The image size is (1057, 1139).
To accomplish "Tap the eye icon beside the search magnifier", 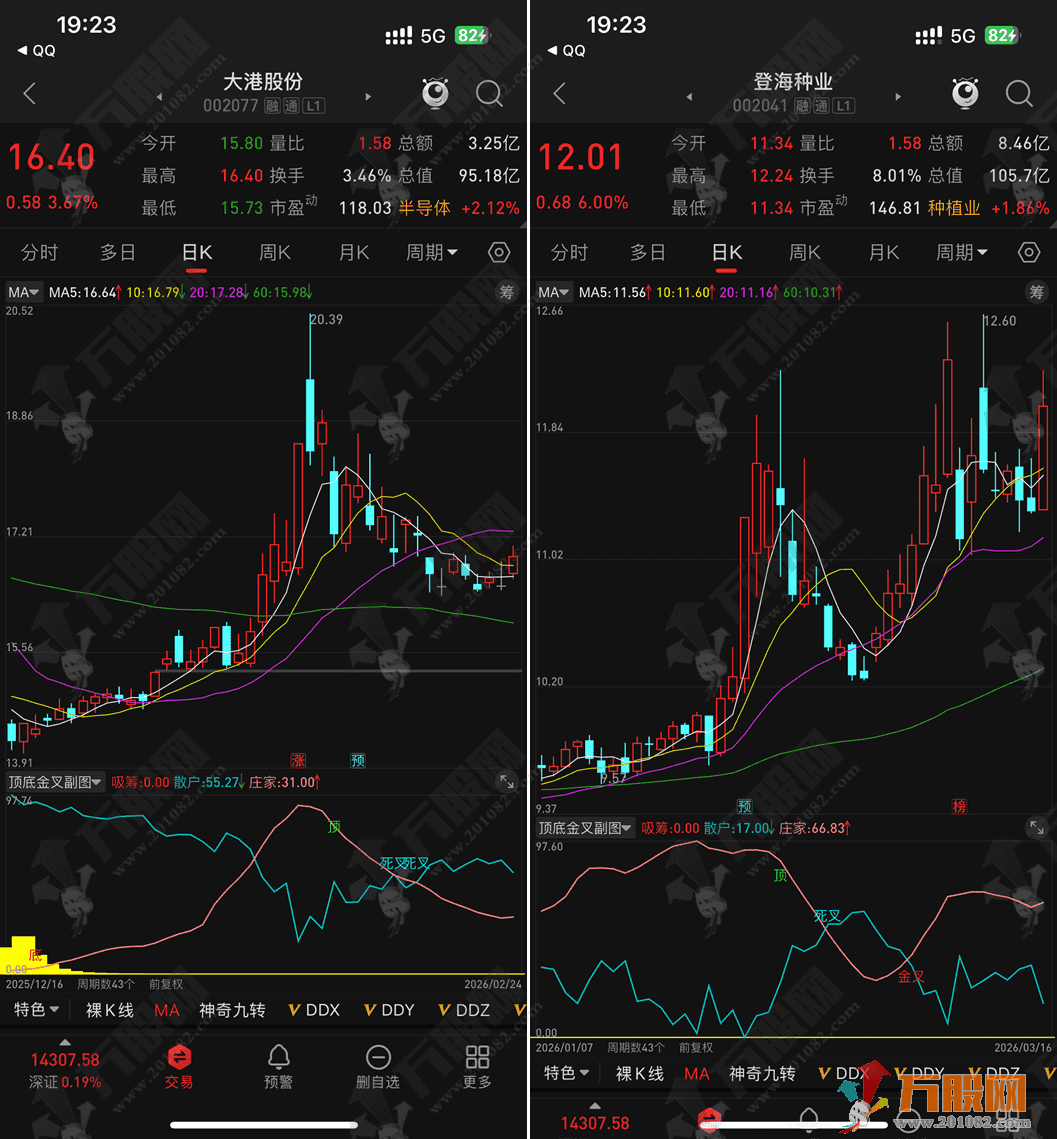I will click(434, 93).
